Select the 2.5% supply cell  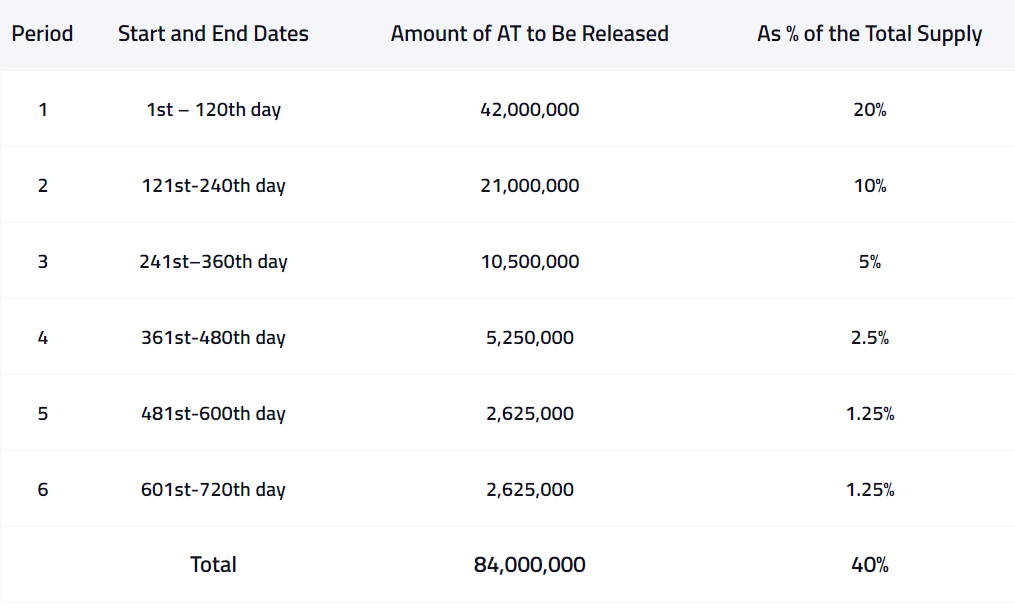[x=869, y=338]
